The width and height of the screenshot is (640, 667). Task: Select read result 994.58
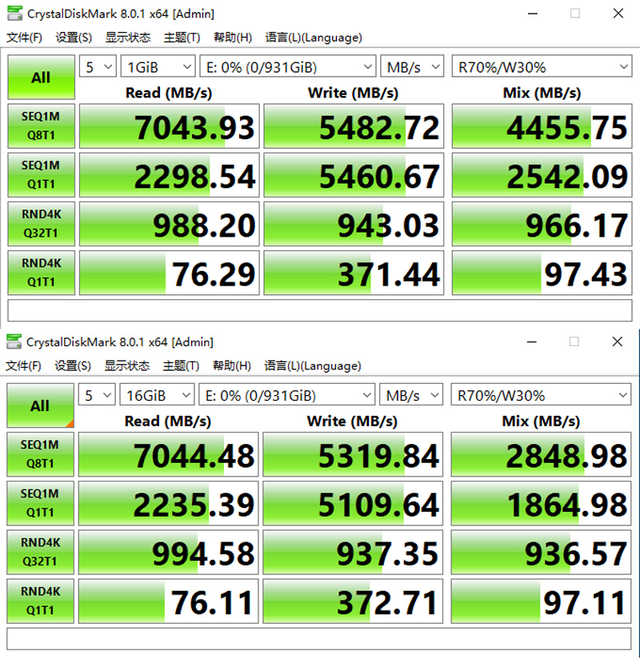(168, 553)
